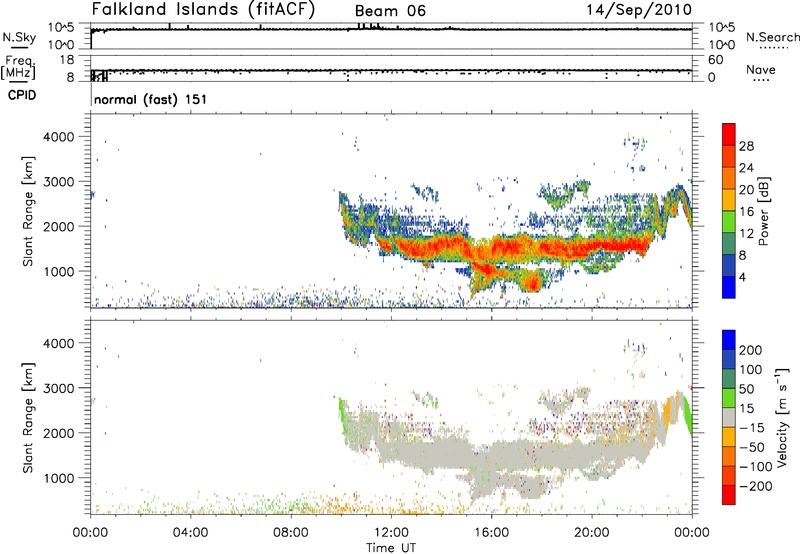Image resolution: width=800 pixels, height=554 pixels.
Task: Pick the red top segment of power colorbar
Action: [729, 134]
